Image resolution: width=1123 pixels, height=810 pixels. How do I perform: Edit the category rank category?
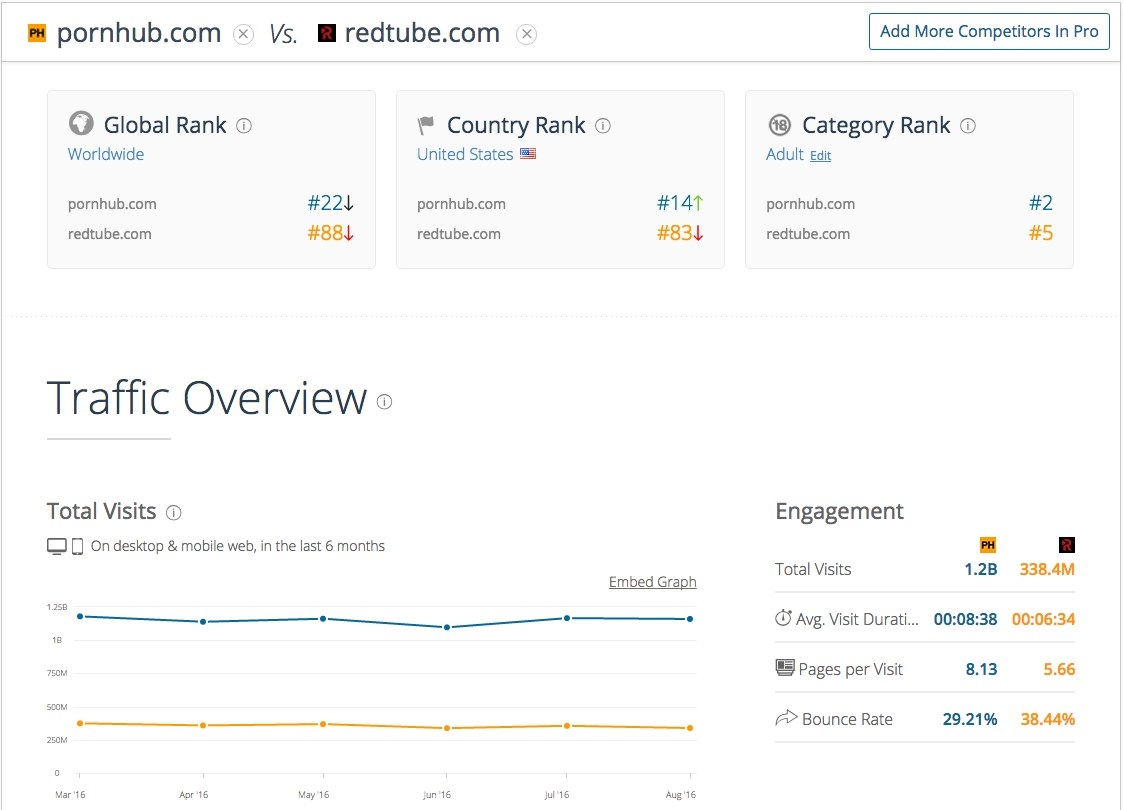[x=820, y=155]
